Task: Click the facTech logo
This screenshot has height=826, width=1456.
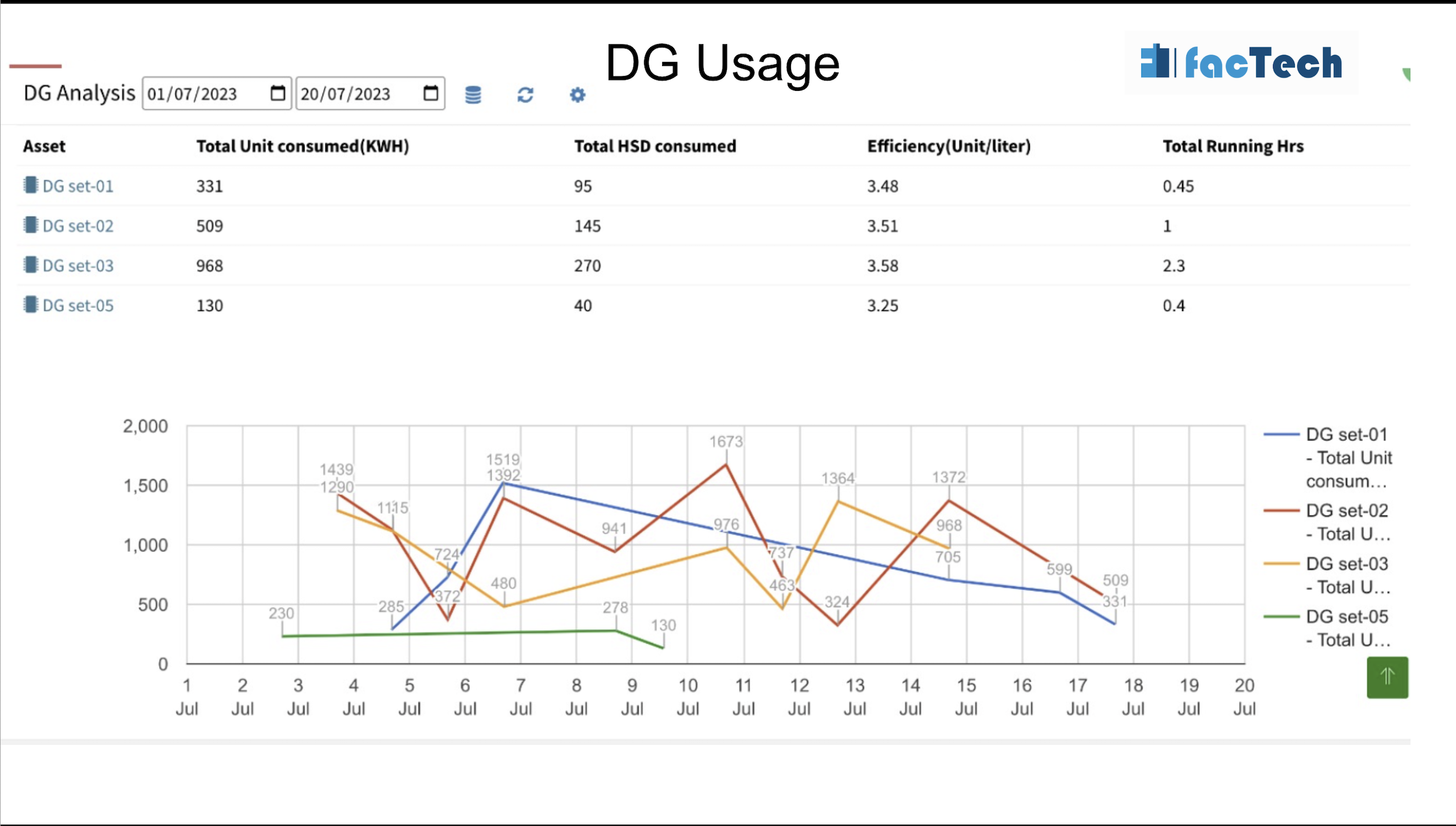Action: [x=1240, y=63]
